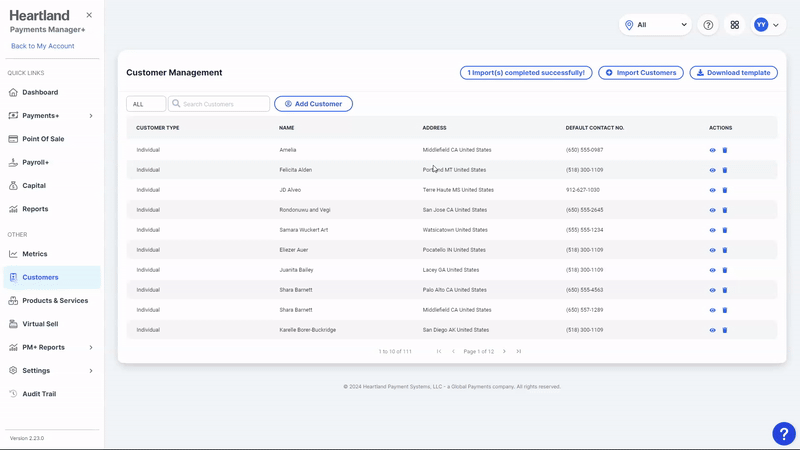800x450 pixels.
Task: Click the Name column header
Action: click(x=286, y=128)
